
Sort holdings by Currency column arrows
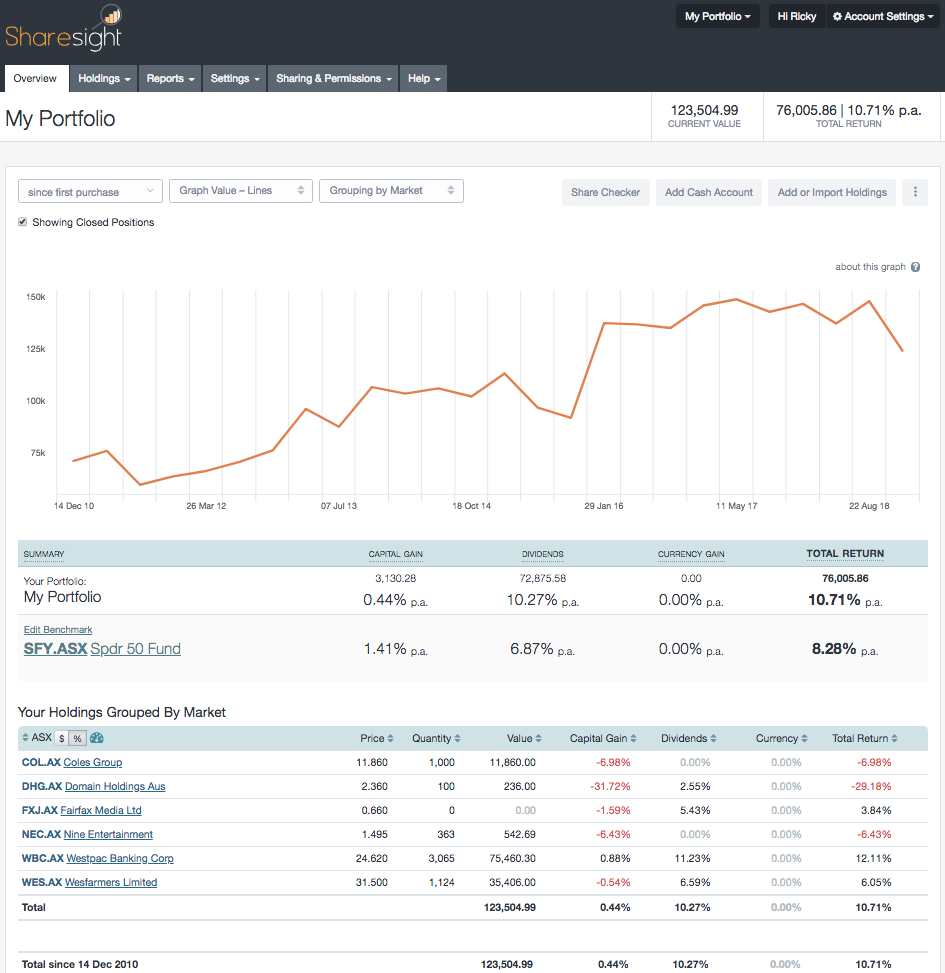pyautogui.click(x=804, y=738)
